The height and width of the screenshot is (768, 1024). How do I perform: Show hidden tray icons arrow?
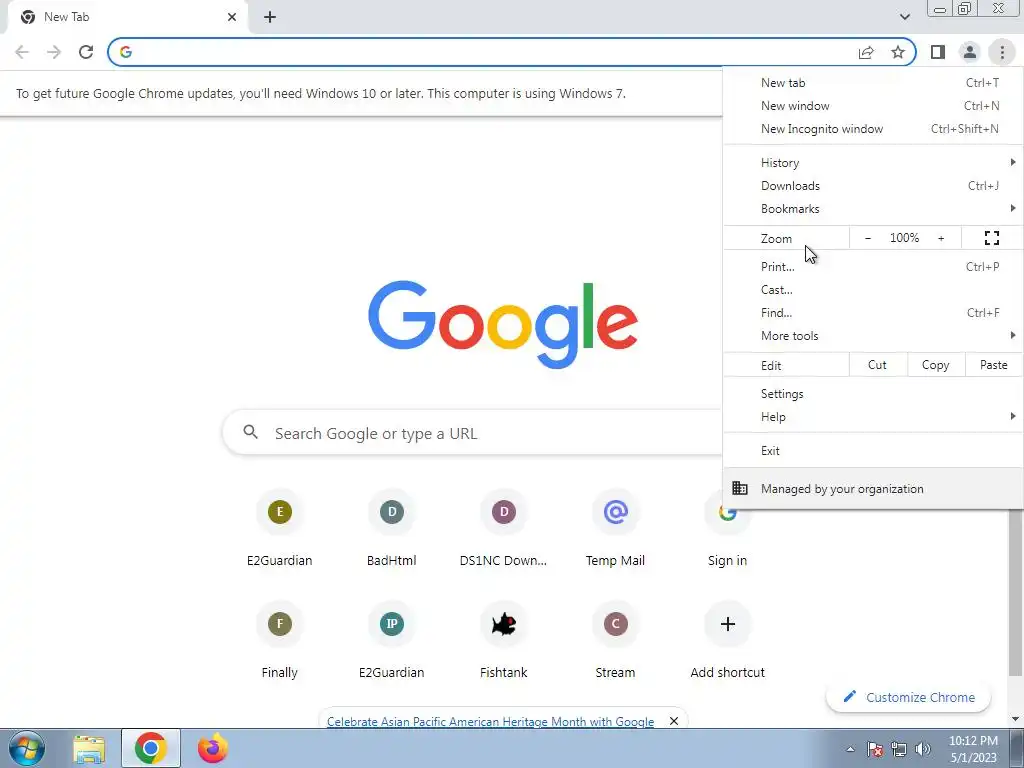(x=850, y=749)
